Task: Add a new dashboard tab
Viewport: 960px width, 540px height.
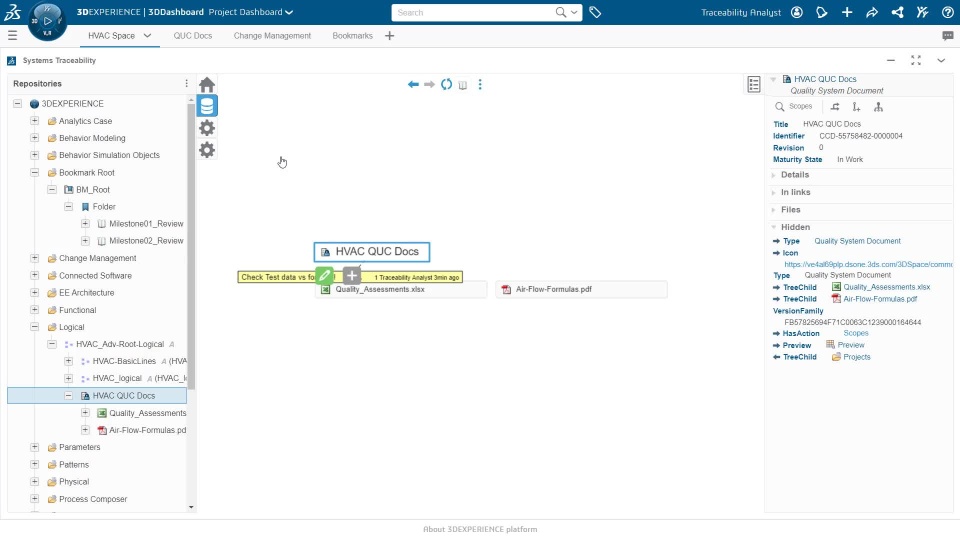Action: 389,36
